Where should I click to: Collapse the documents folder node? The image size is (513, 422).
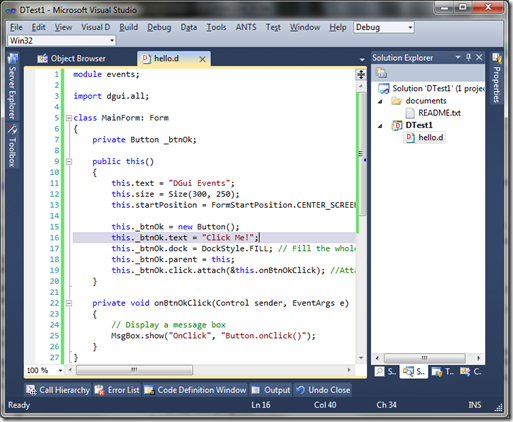click(380, 101)
